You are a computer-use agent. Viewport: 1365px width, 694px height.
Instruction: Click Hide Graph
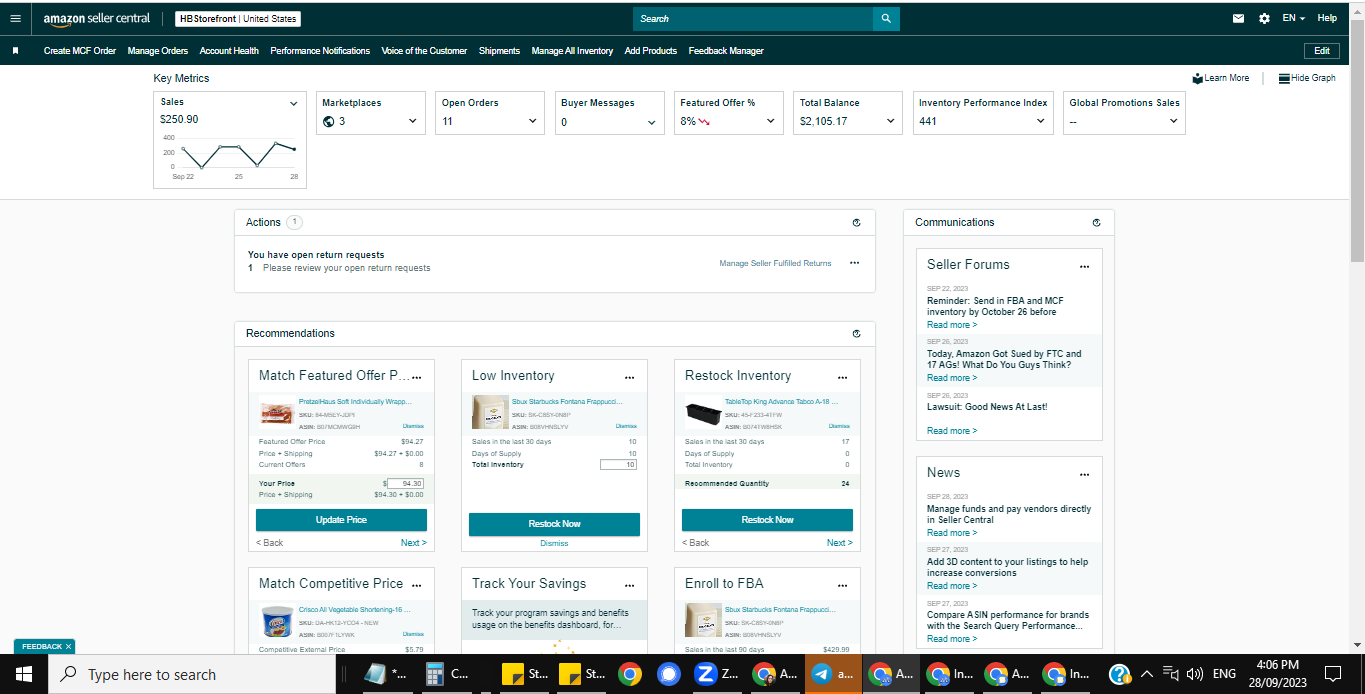tap(1307, 78)
